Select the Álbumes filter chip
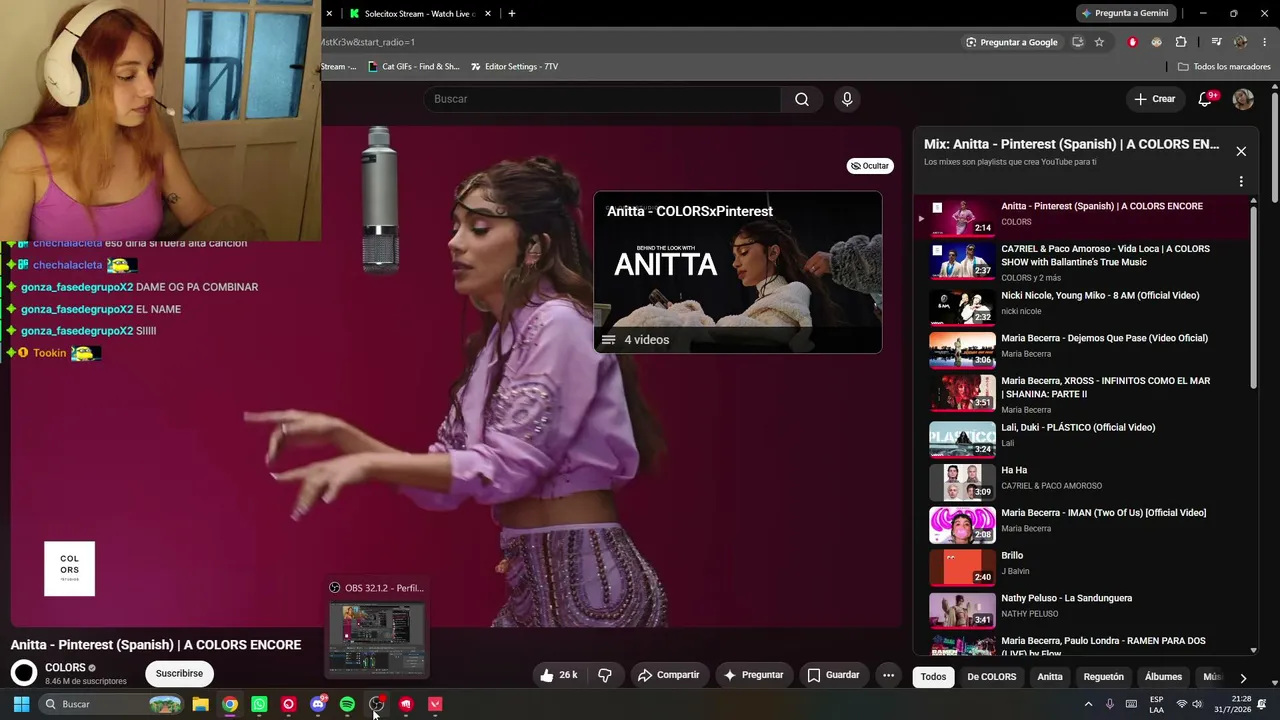 click(1163, 677)
